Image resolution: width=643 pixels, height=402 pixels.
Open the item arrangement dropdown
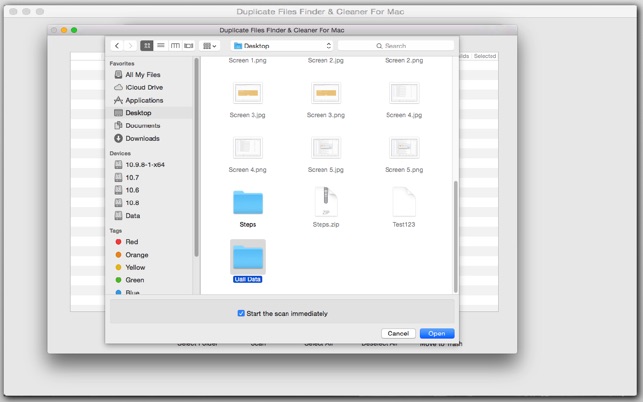[210, 46]
